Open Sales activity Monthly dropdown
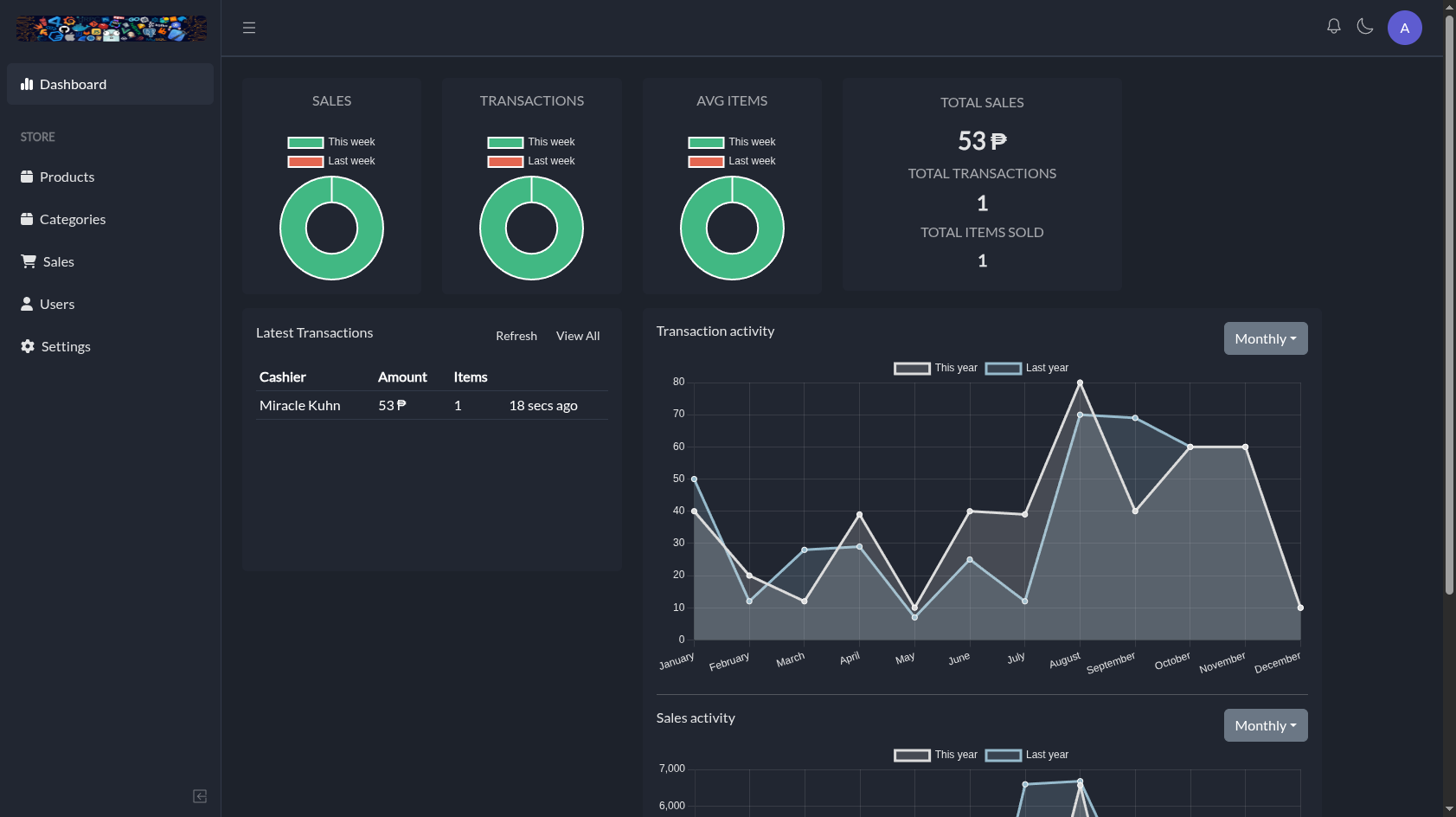The width and height of the screenshot is (1456, 817). pos(1266,725)
